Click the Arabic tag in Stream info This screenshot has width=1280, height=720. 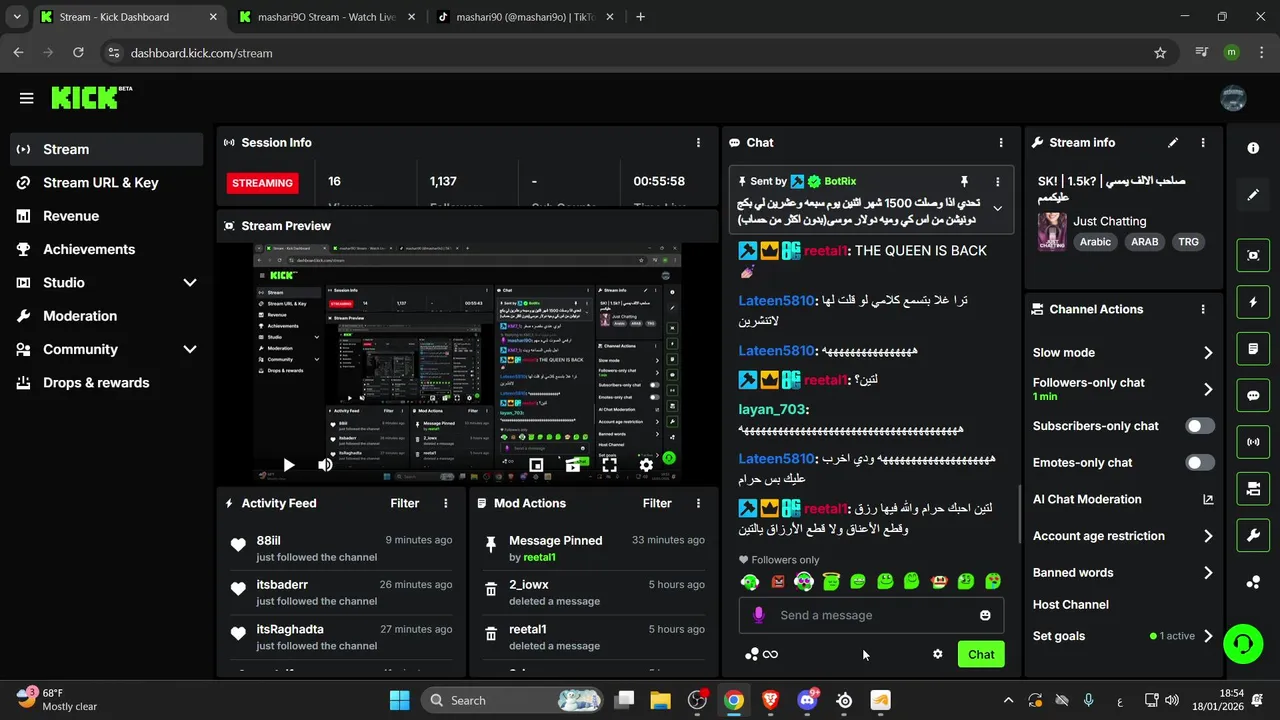point(1095,242)
